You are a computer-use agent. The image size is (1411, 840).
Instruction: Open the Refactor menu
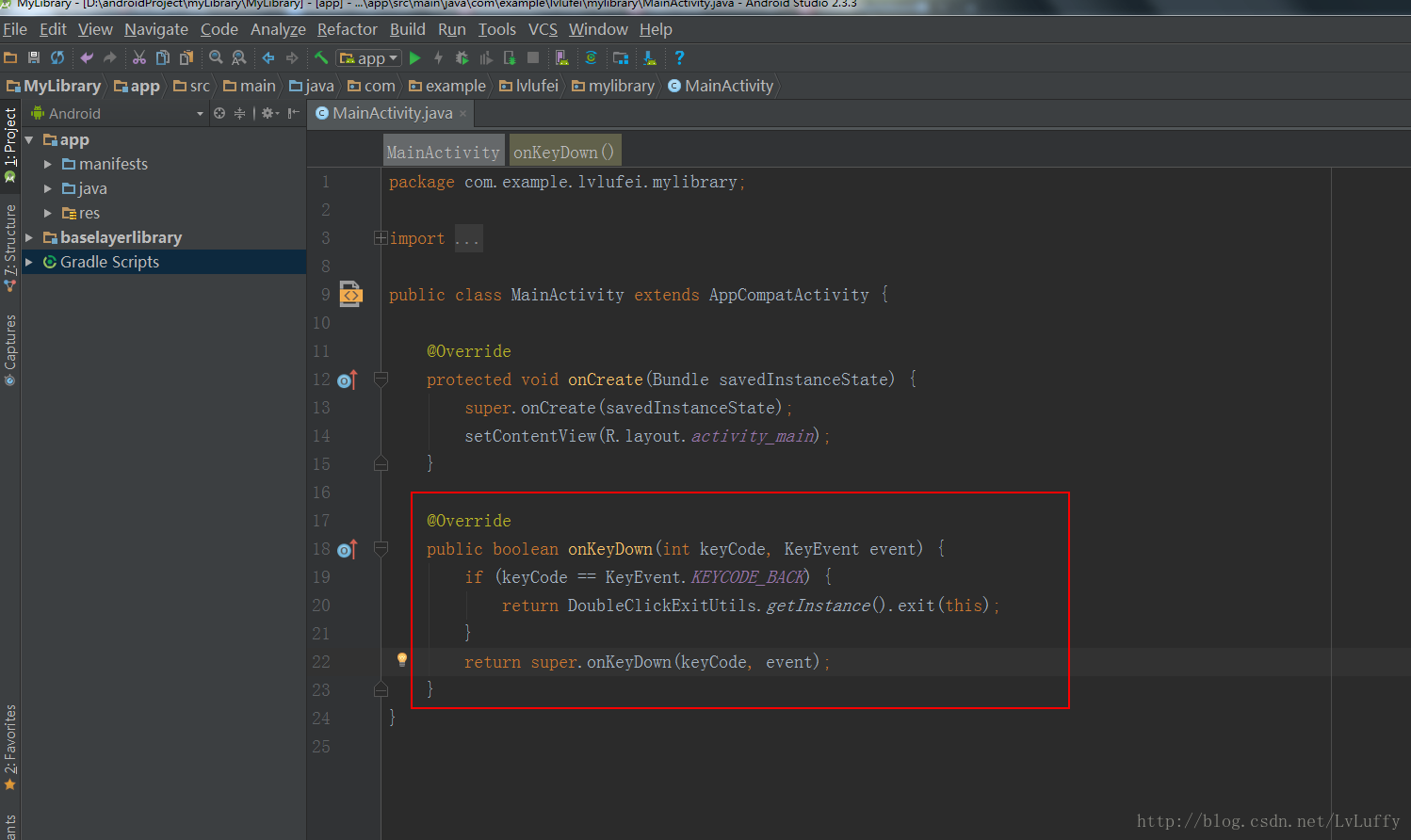[x=348, y=29]
